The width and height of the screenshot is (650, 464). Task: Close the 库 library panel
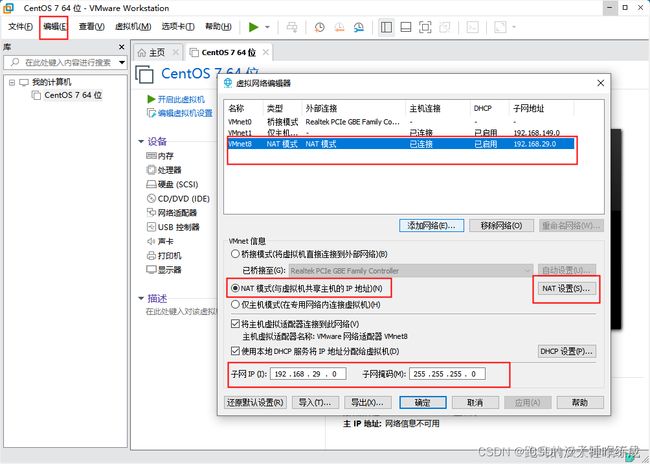(x=121, y=47)
